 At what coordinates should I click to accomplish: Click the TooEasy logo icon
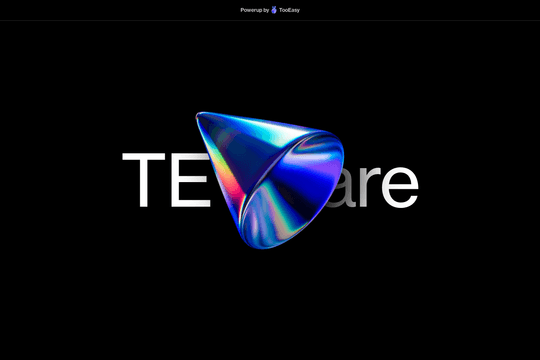pos(274,10)
